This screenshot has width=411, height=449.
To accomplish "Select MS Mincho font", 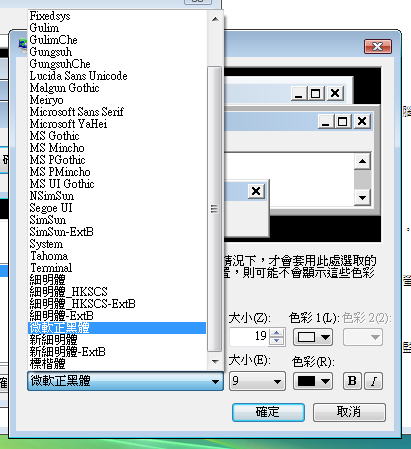I will (x=117, y=148).
